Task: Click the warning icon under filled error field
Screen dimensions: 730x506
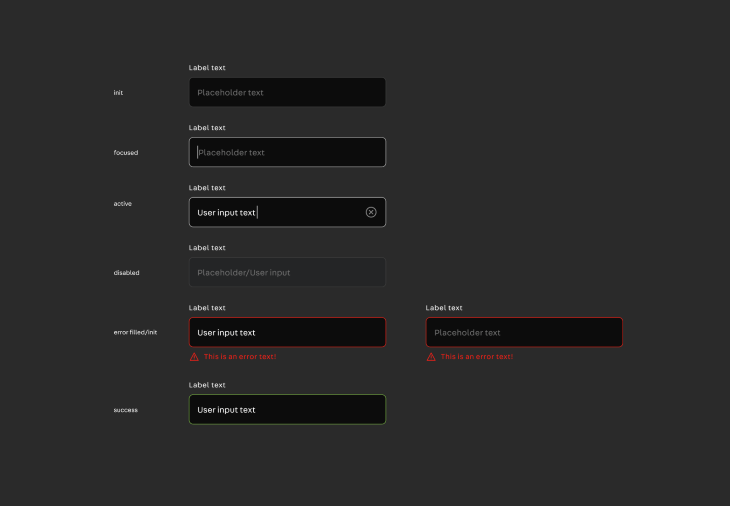Action: coord(194,357)
